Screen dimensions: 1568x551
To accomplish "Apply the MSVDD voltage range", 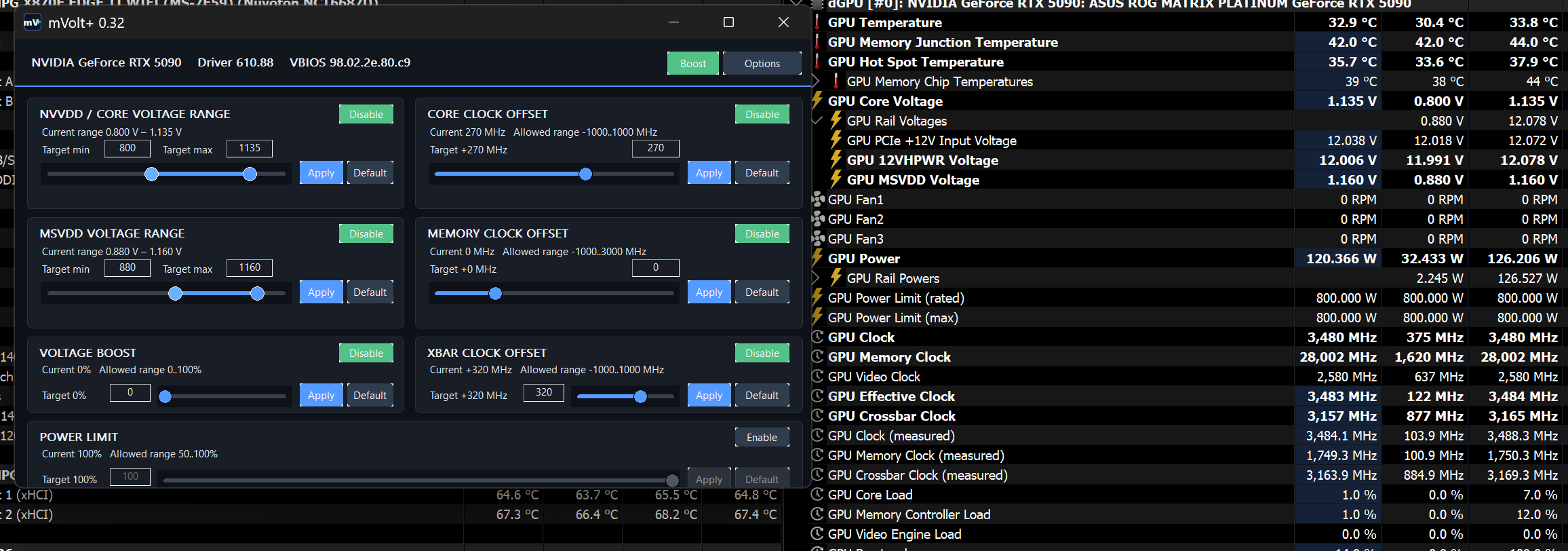I will (x=321, y=292).
